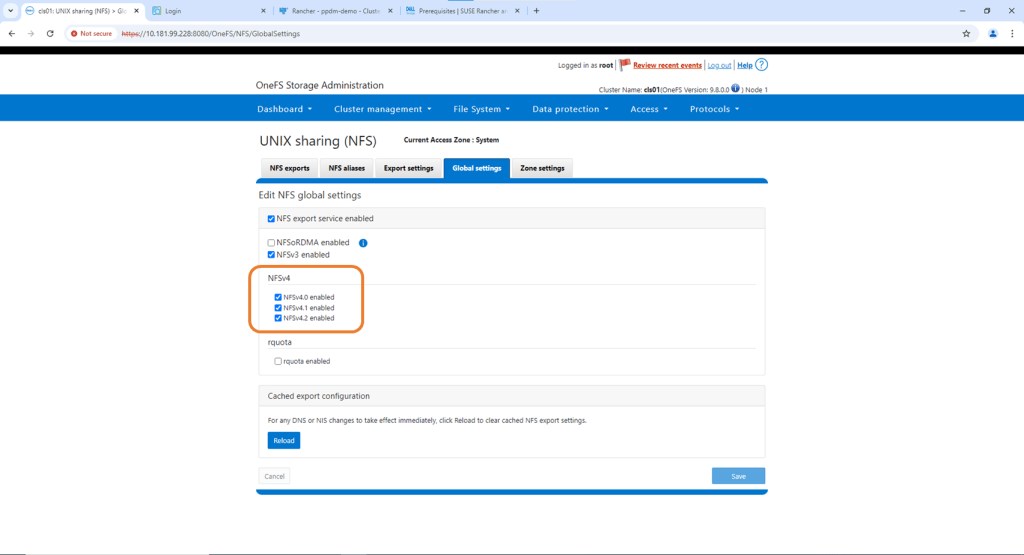Click the browser address bar
Viewport: 1024px width, 555px height.
[x=500, y=33]
